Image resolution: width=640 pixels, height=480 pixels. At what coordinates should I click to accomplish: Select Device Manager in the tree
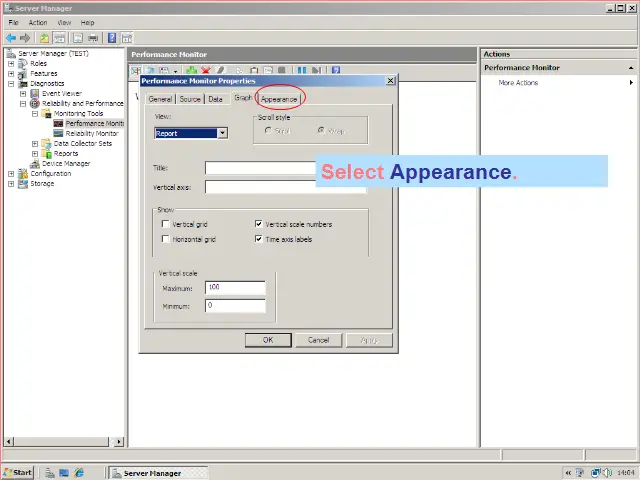tap(66, 163)
